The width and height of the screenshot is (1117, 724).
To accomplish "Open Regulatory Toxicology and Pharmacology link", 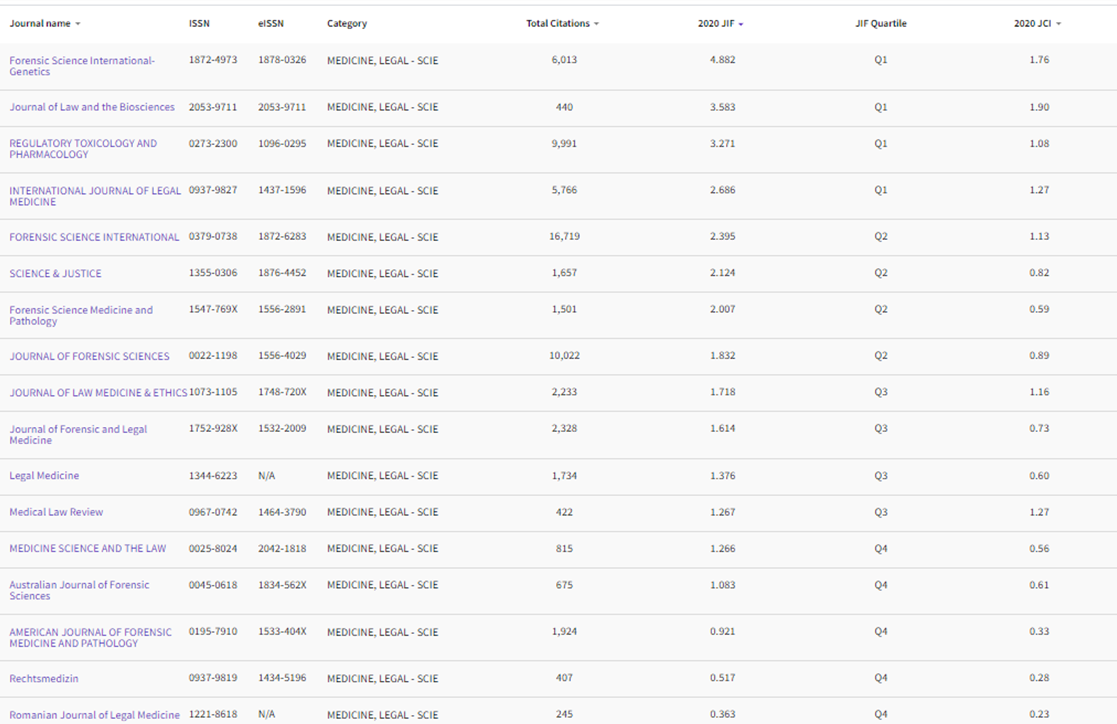I will [x=83, y=149].
